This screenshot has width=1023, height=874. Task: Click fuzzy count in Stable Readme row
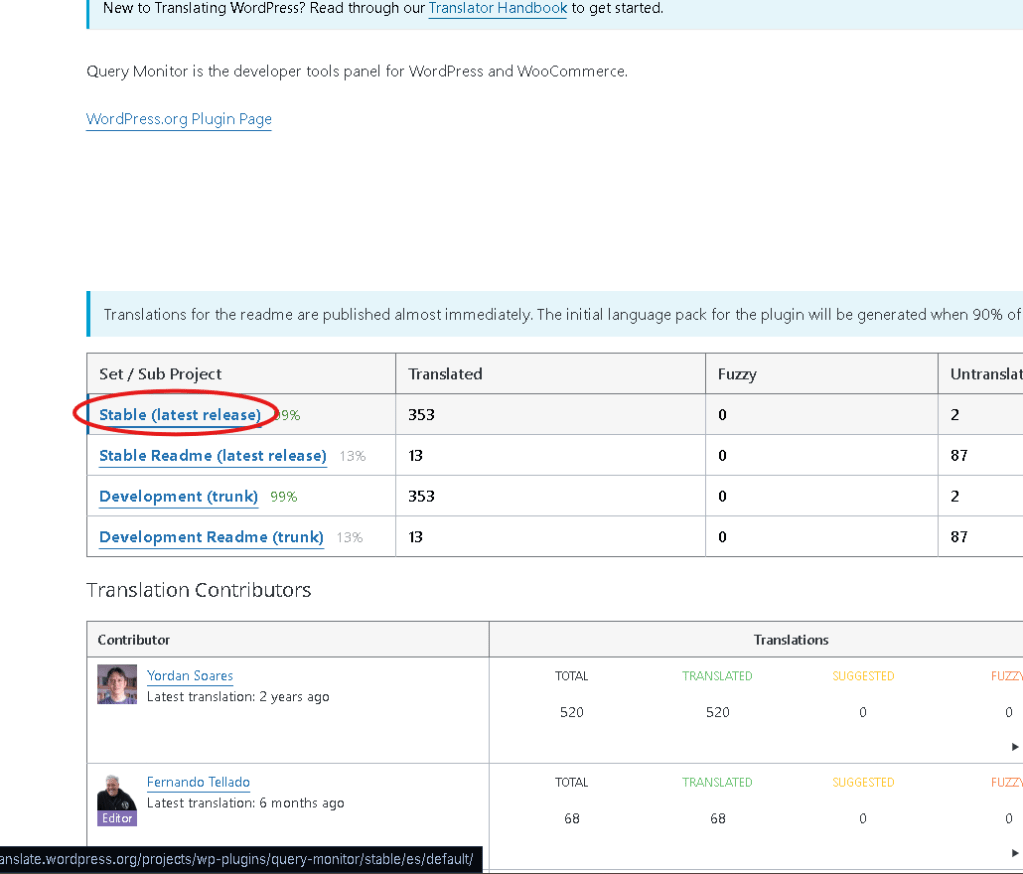pyautogui.click(x=722, y=456)
